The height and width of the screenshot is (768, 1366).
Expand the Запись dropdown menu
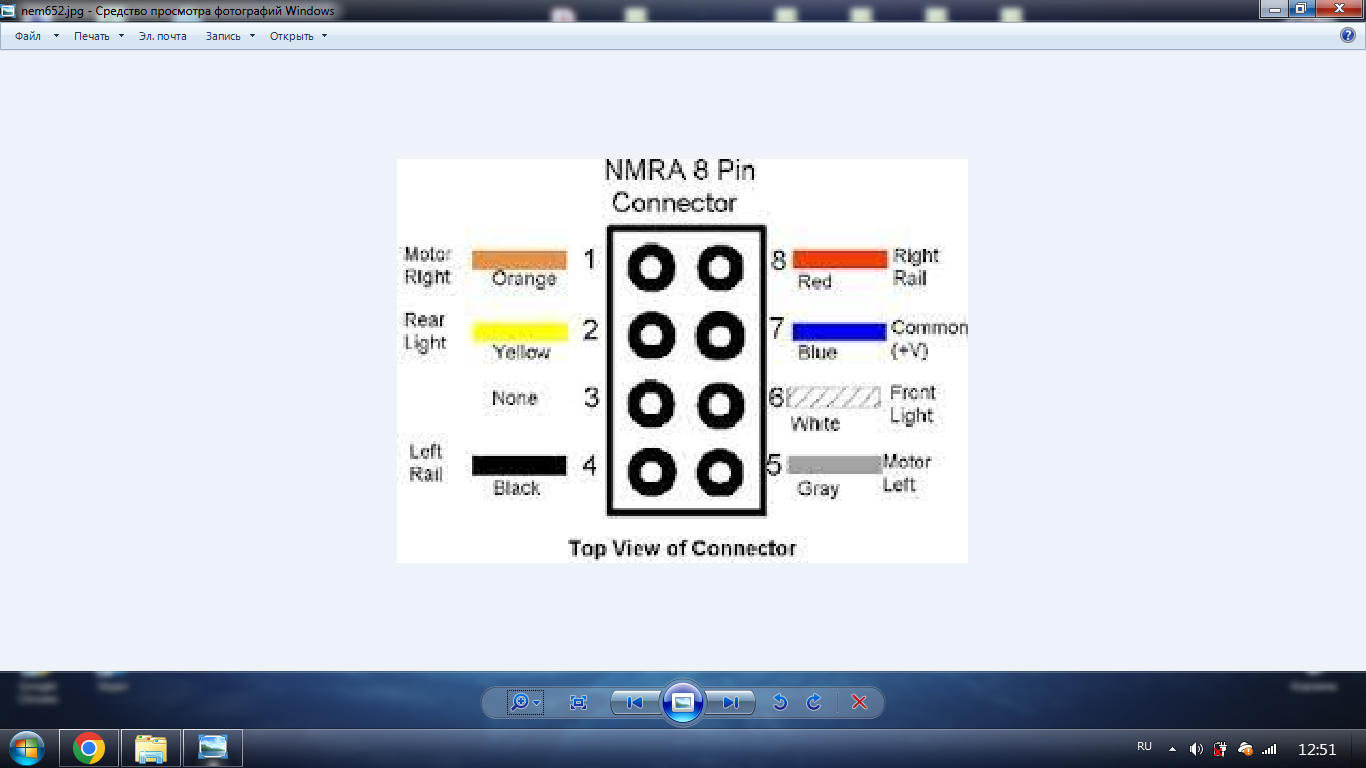[230, 36]
